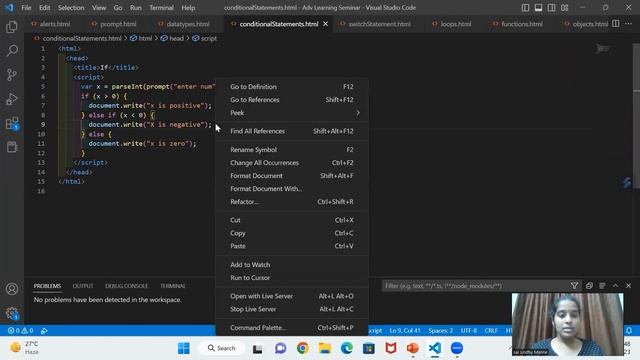640x360 pixels.
Task: Select Run to Cursor
Action: 292,278
